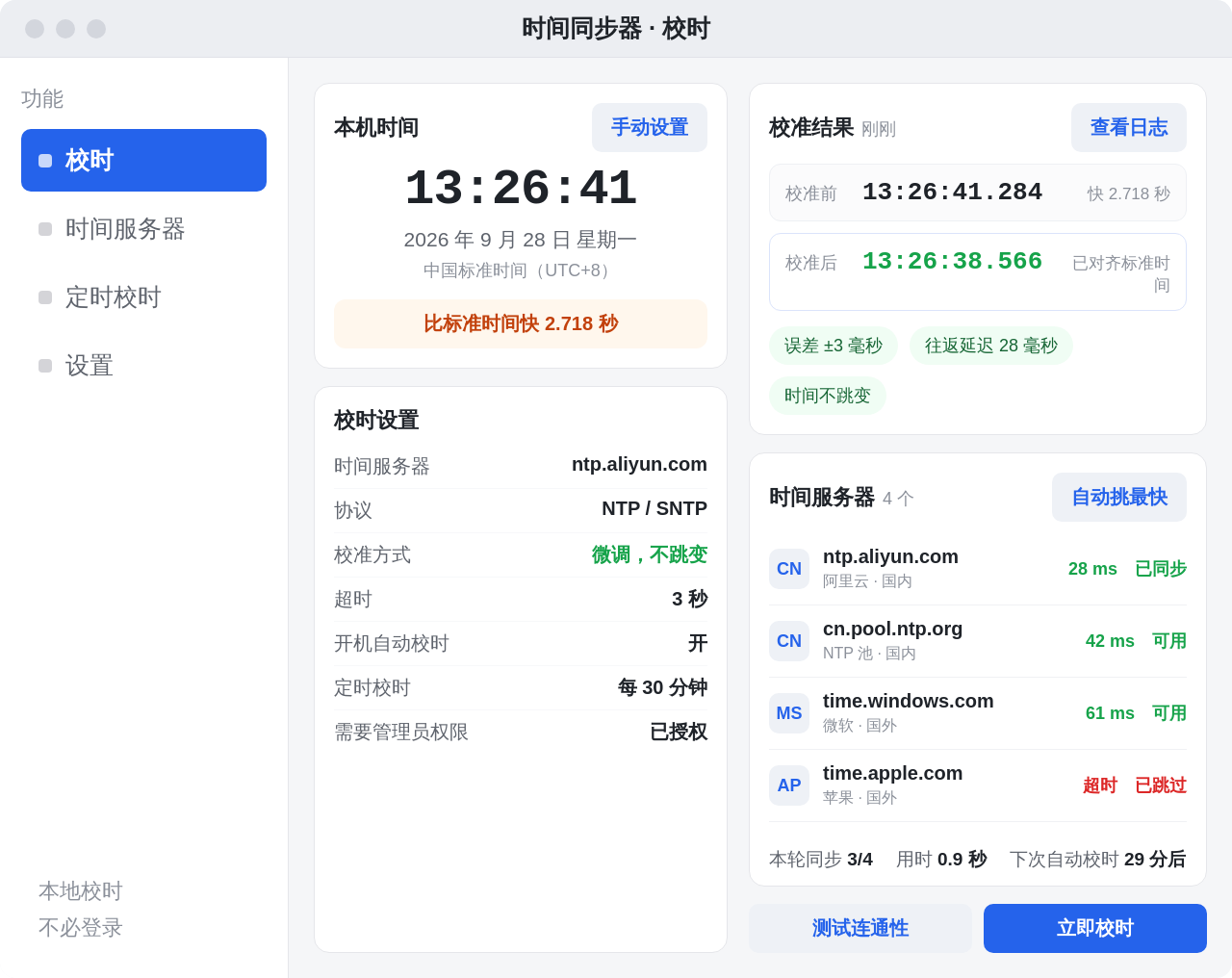
Task: Click 中国标准时间（UTC+8） timezone text
Action: pos(521,270)
